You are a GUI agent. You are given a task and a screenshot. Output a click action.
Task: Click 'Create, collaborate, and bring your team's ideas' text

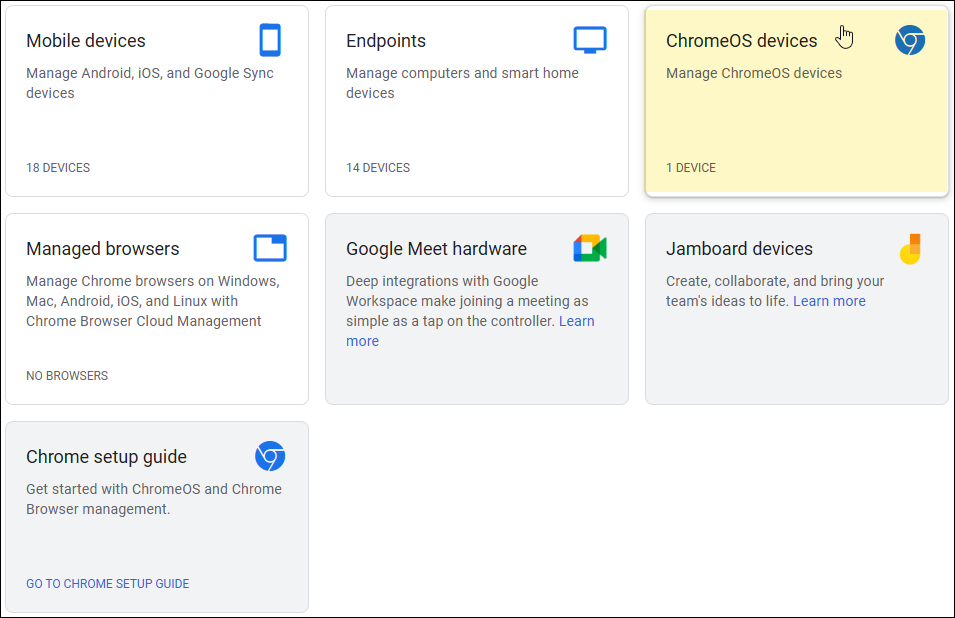[x=775, y=291]
